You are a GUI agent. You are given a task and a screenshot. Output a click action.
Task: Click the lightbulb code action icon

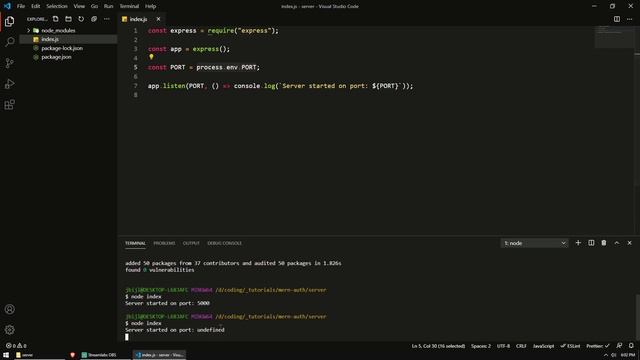(x=151, y=57)
